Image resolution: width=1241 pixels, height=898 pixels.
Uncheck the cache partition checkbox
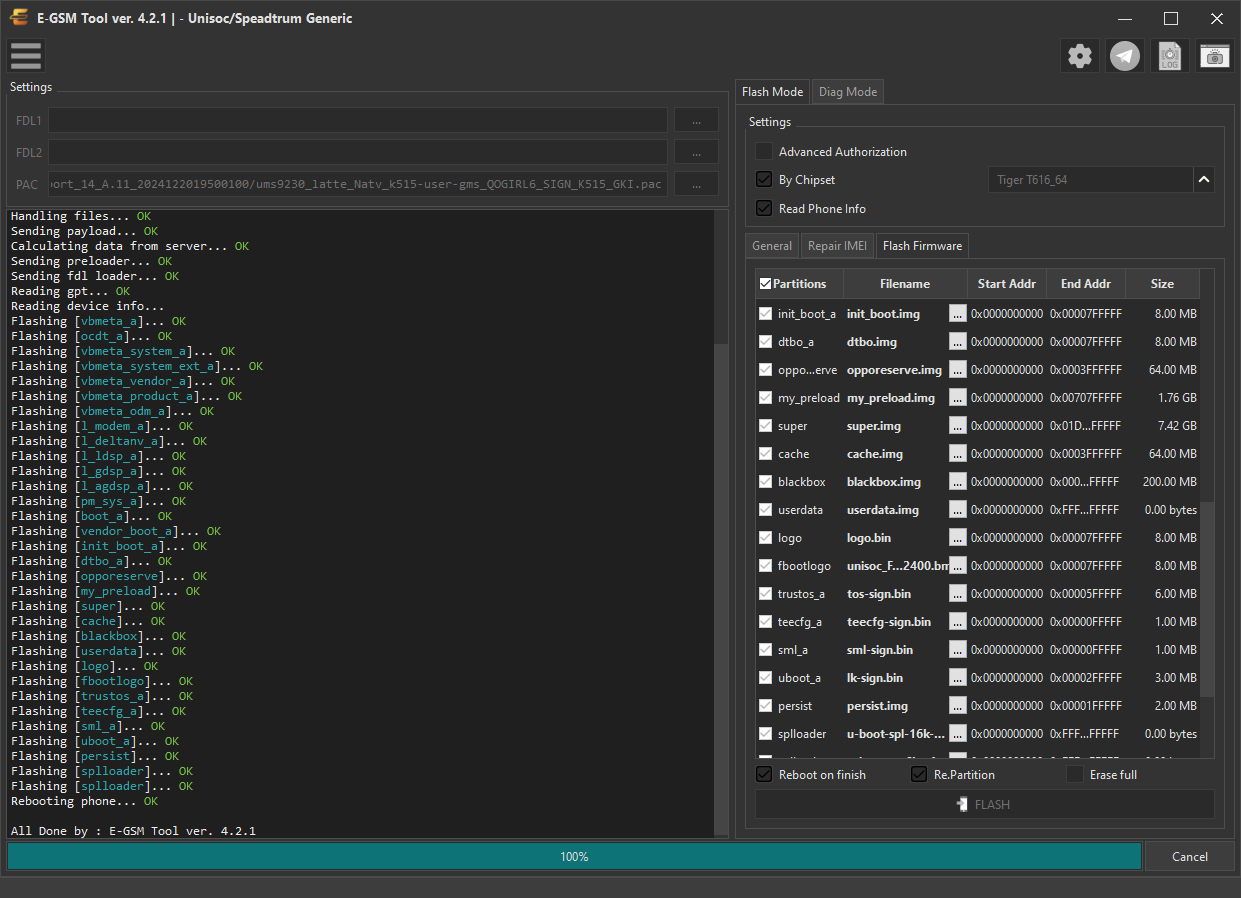(x=766, y=454)
